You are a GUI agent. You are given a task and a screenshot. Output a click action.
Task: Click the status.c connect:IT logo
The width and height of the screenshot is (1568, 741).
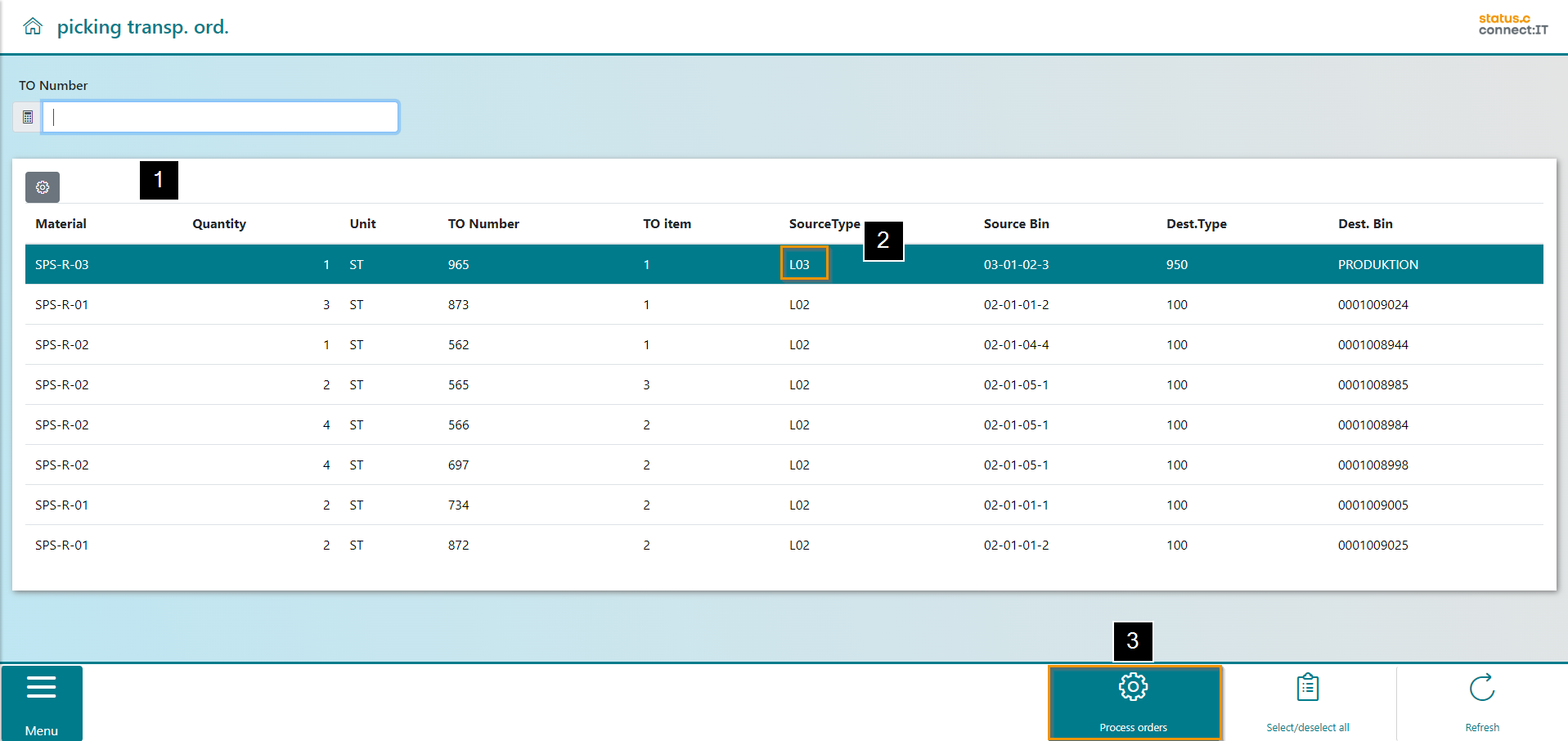(1512, 25)
